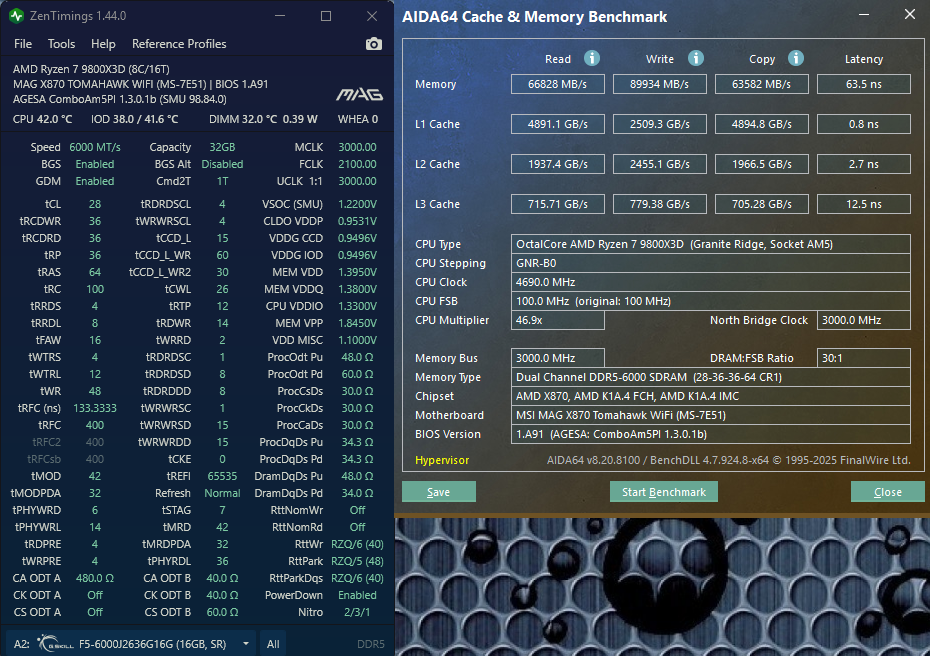Minimize the AIDA64 benchmark window
Image resolution: width=930 pixels, height=656 pixels.
(864, 15)
